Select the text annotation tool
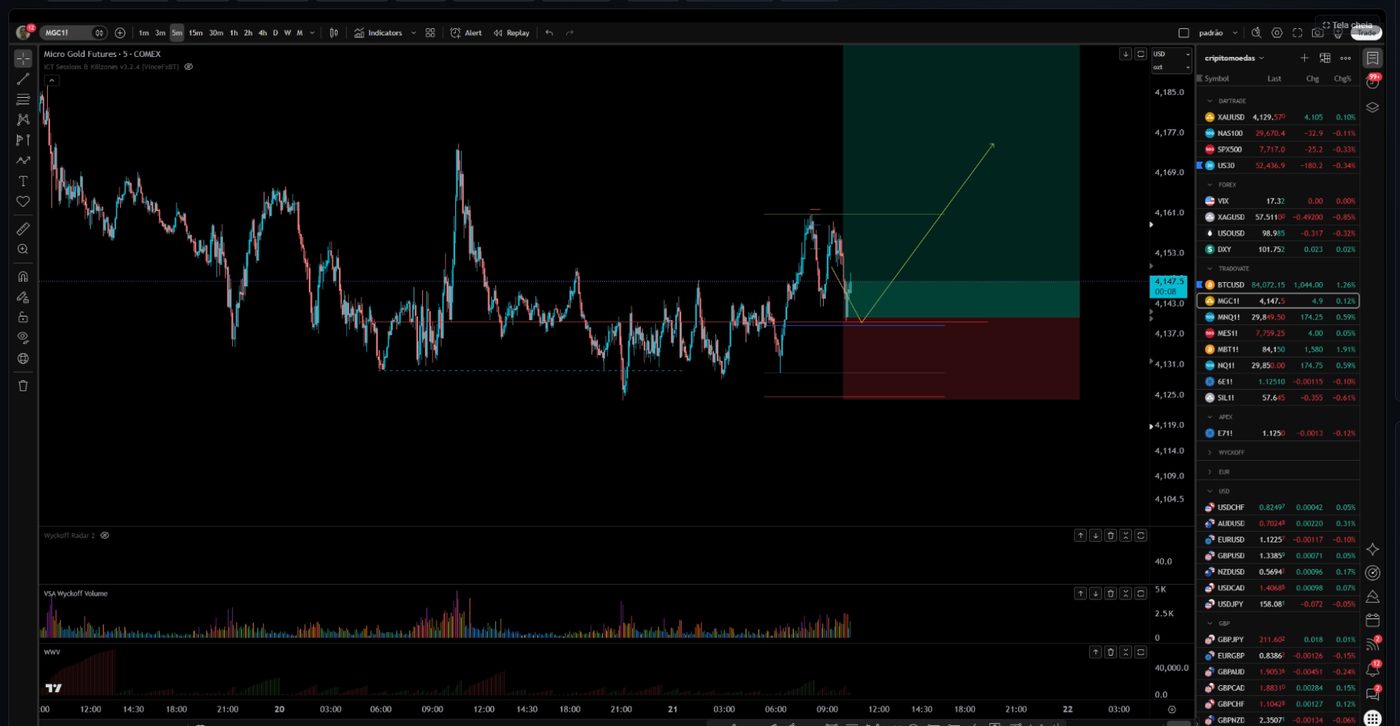The width and height of the screenshot is (1400, 726). 22,181
